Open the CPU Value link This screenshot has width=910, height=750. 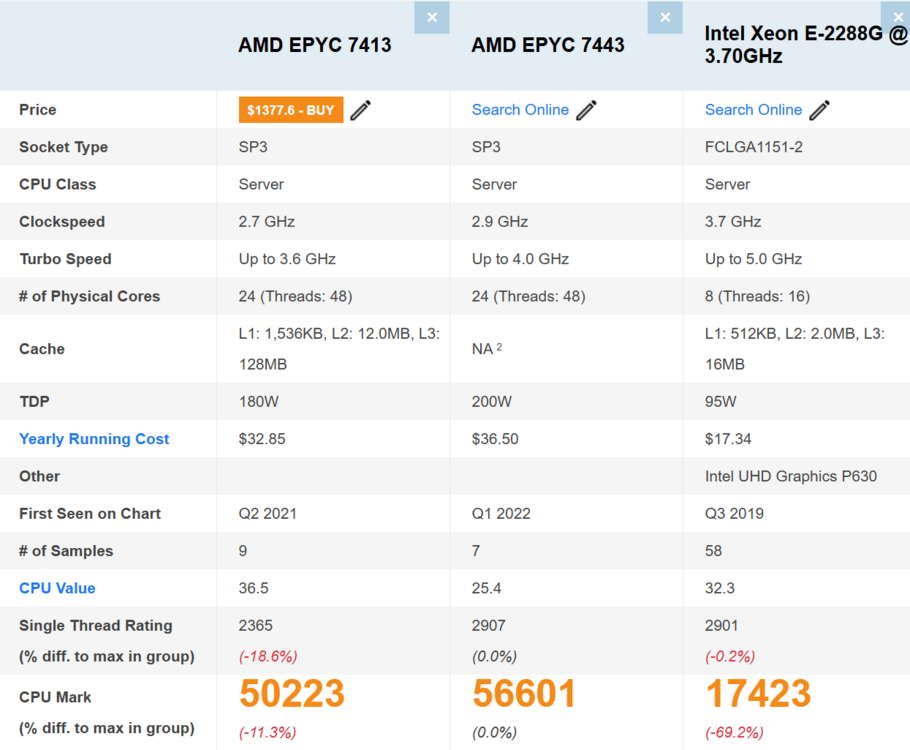point(57,588)
